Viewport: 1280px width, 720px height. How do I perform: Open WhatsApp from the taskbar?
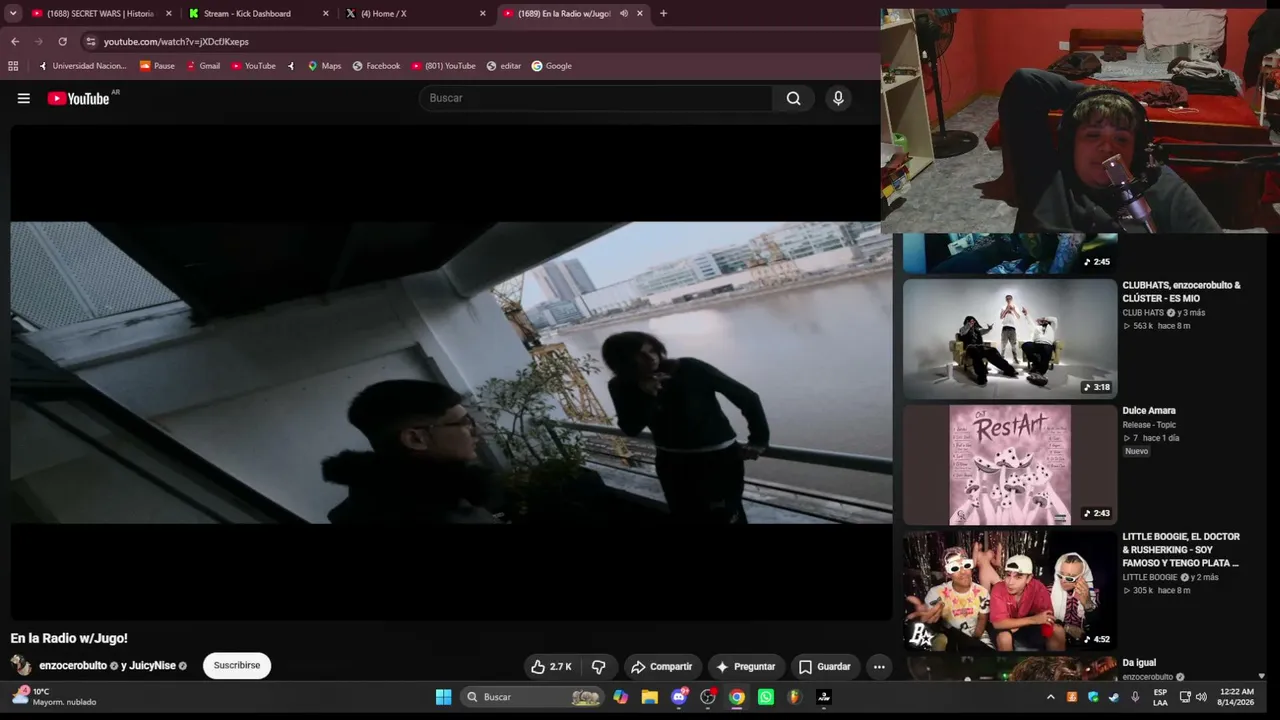[766, 697]
